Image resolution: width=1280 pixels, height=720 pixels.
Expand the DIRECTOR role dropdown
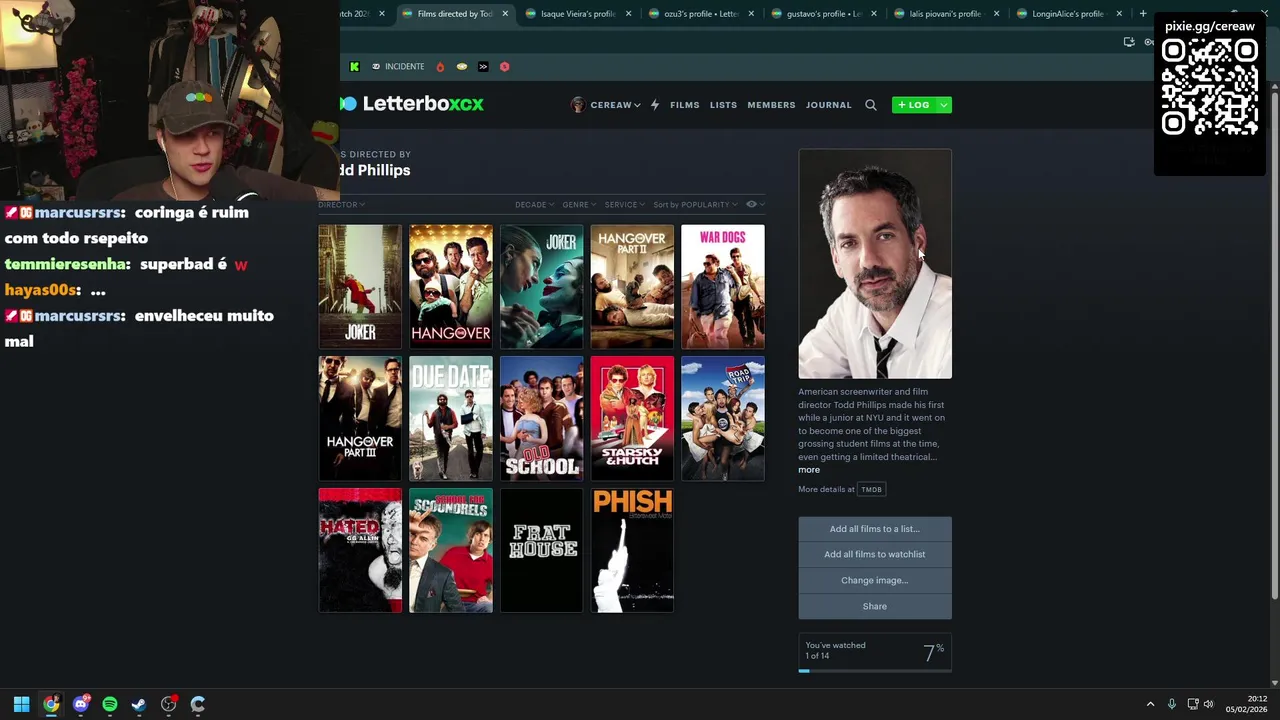(x=341, y=205)
